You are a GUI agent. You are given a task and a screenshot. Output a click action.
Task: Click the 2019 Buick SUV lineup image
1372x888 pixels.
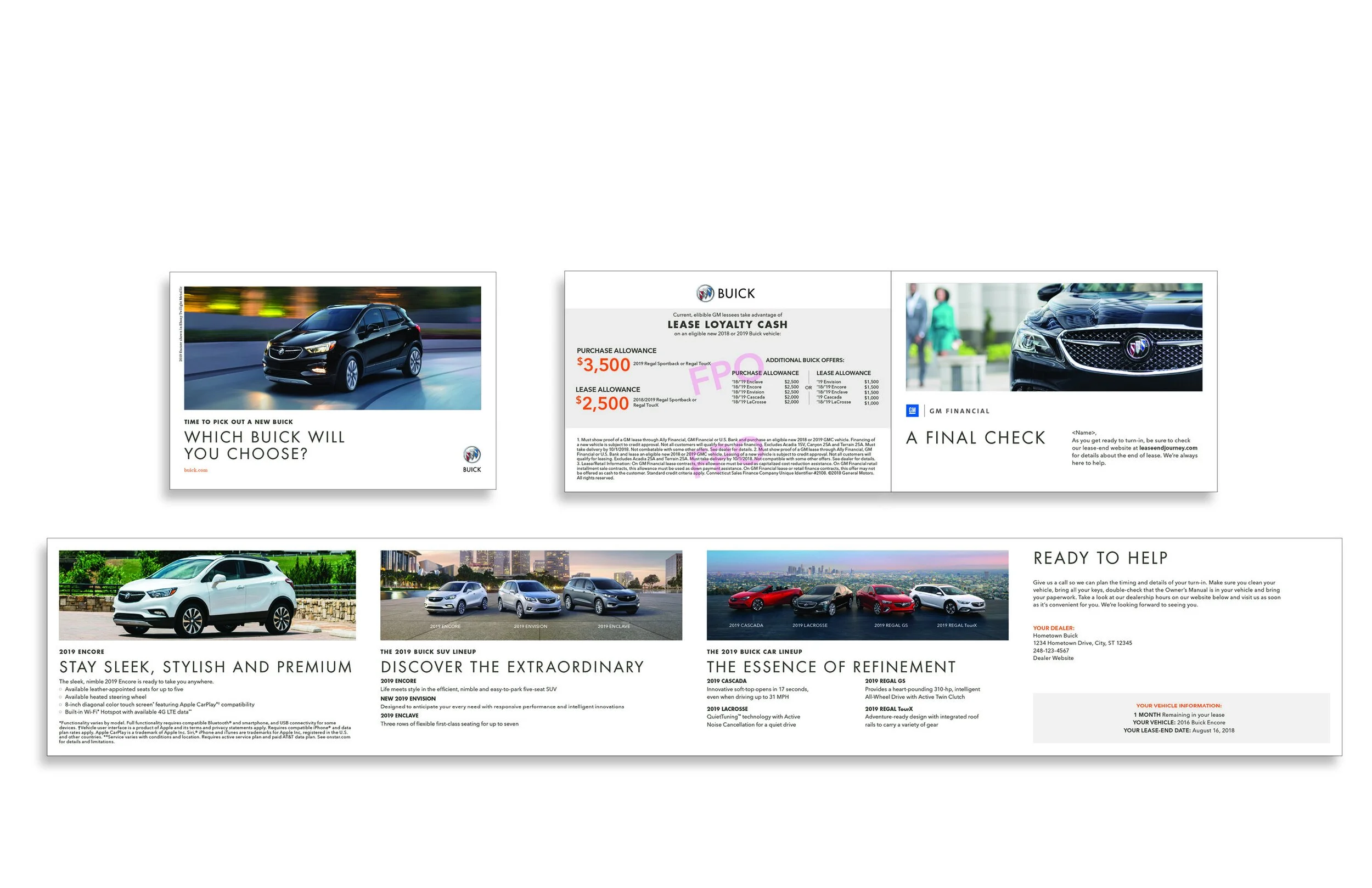(530, 595)
